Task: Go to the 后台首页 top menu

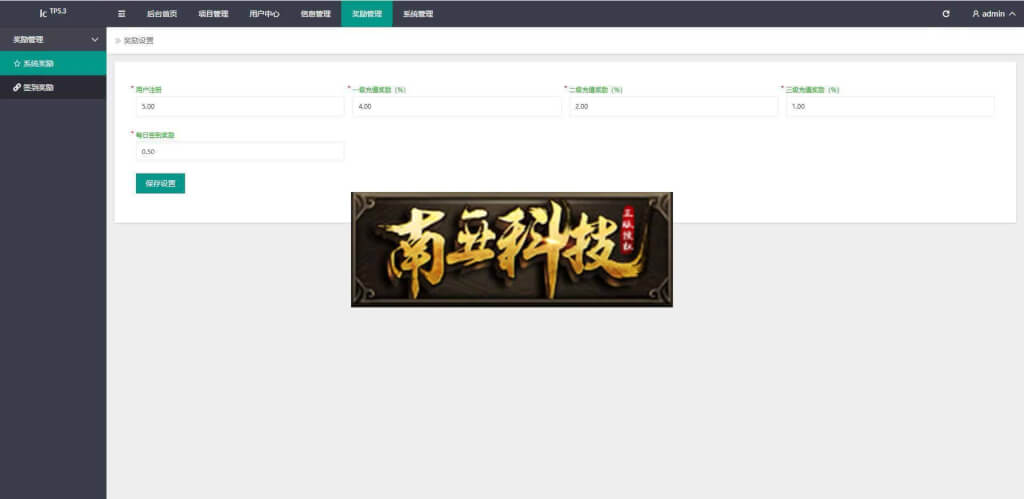Action: [161, 14]
